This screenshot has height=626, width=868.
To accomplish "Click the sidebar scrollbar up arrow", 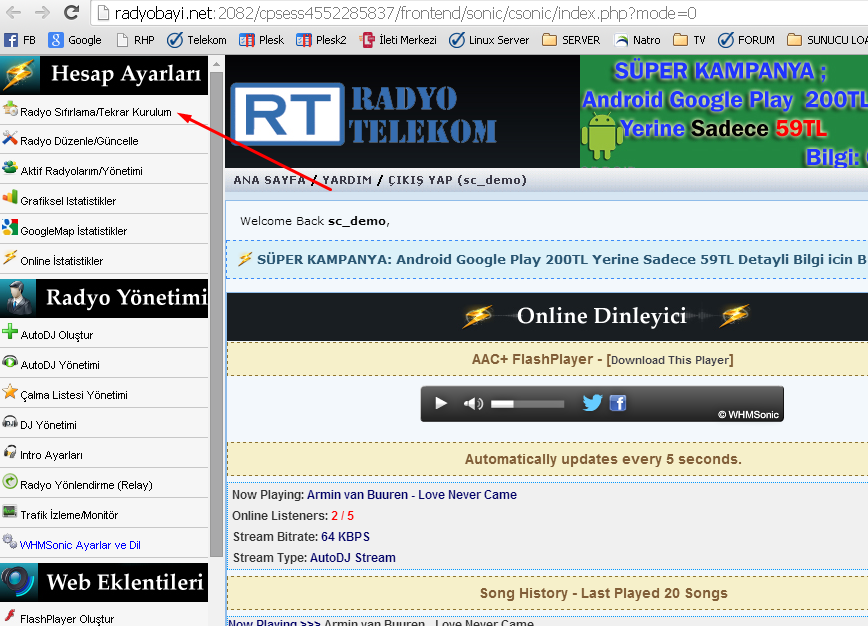I will [216, 64].
